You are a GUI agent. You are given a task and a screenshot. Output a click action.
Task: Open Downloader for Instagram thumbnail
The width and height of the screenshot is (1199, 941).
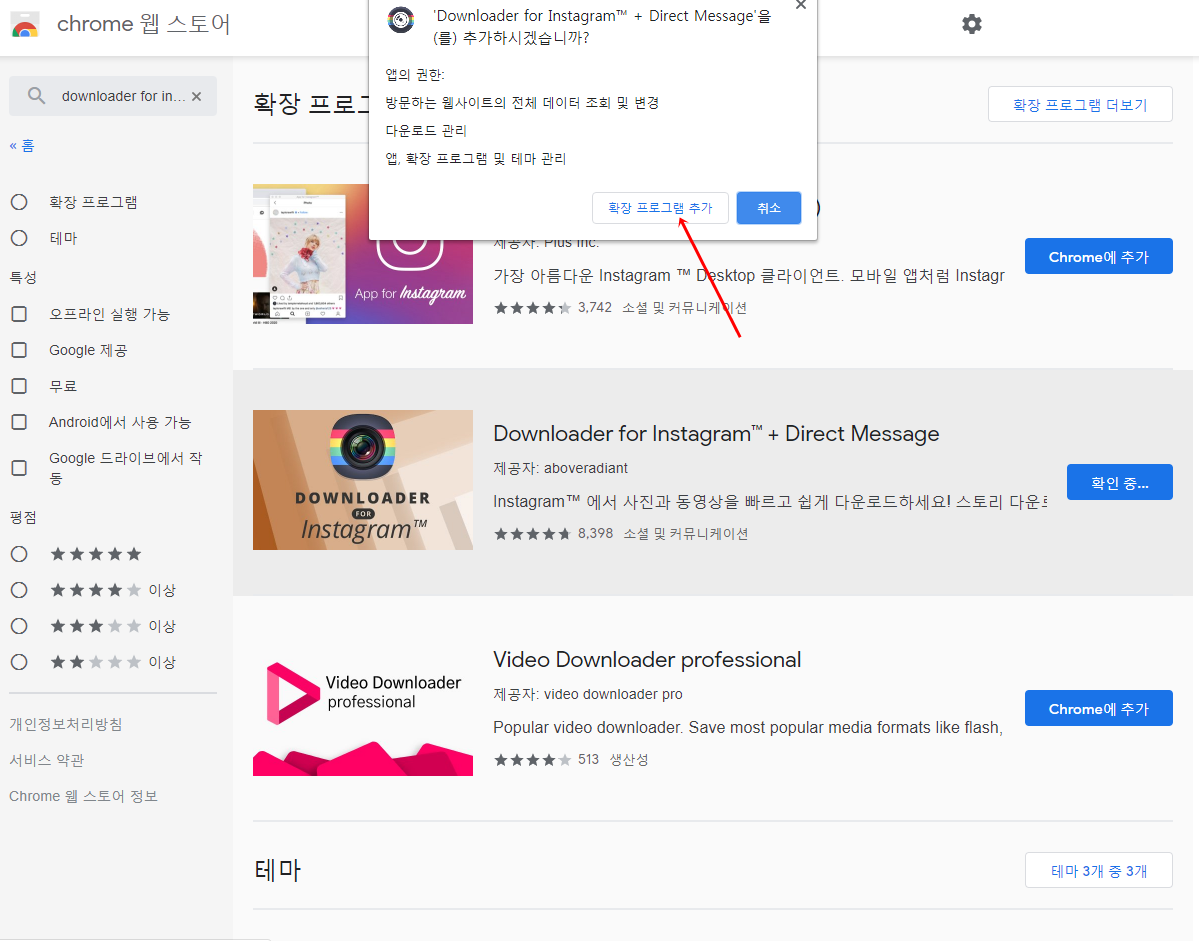pyautogui.click(x=362, y=480)
